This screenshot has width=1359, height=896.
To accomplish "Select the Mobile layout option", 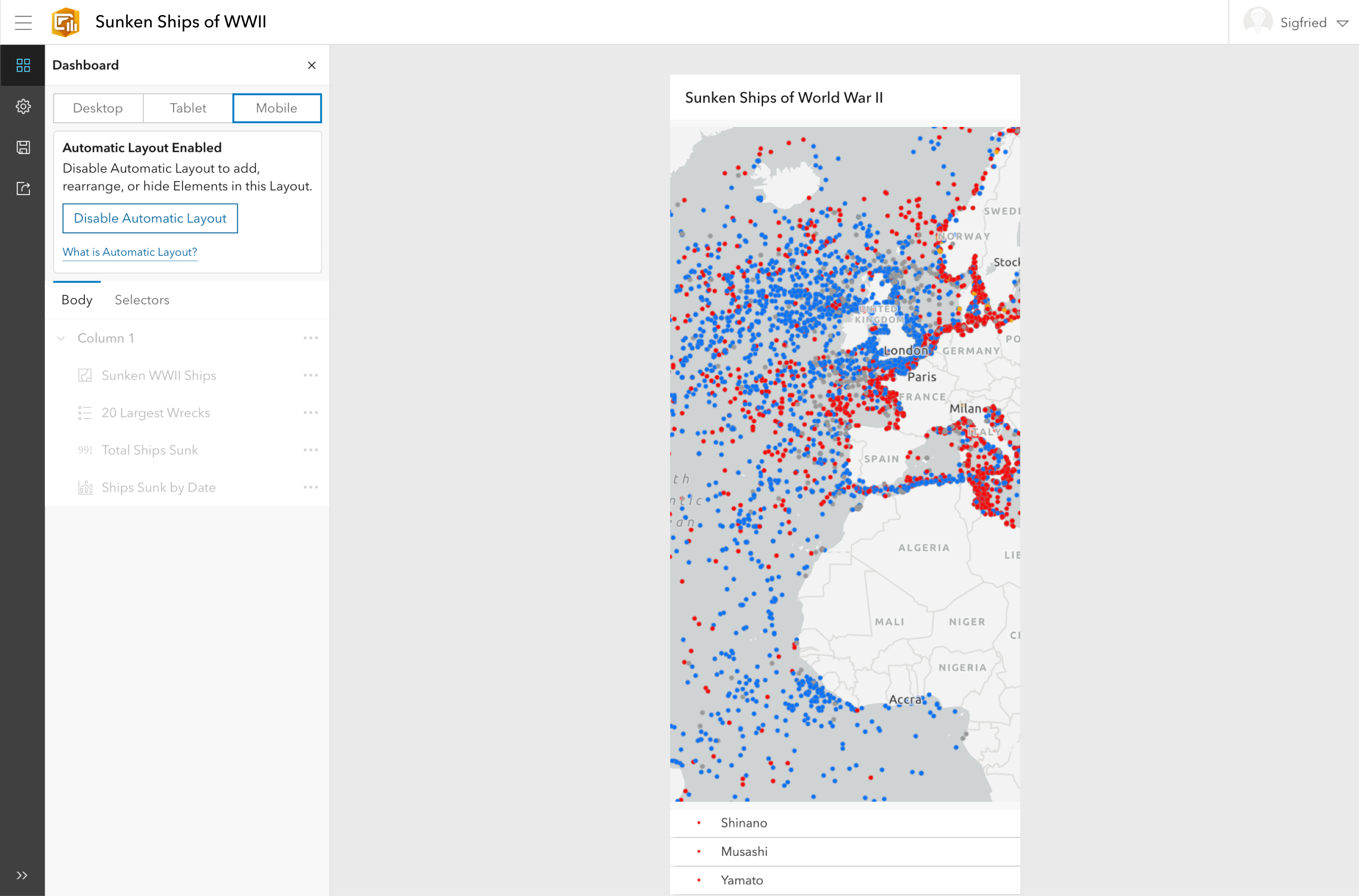I will 277,108.
